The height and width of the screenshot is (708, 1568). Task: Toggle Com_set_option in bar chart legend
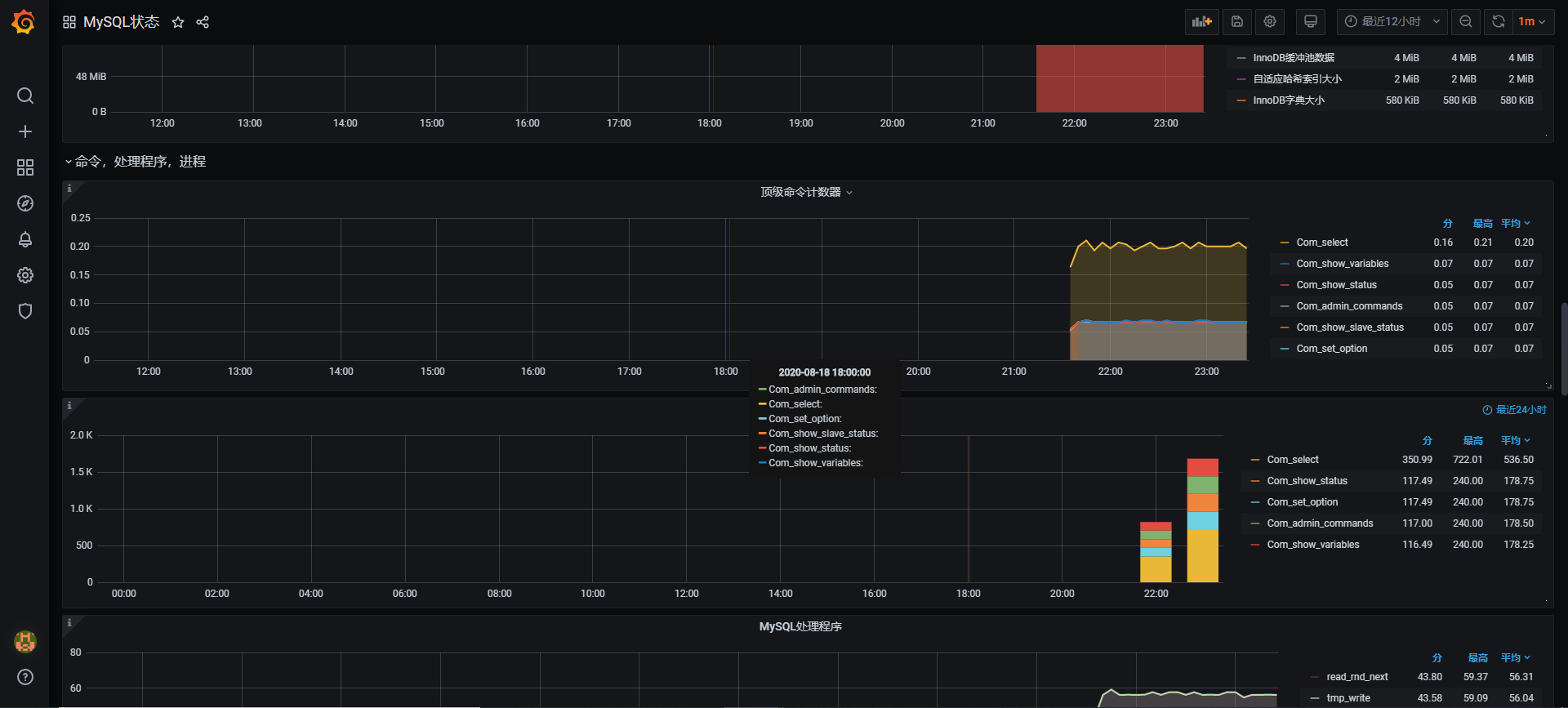pos(1303,502)
